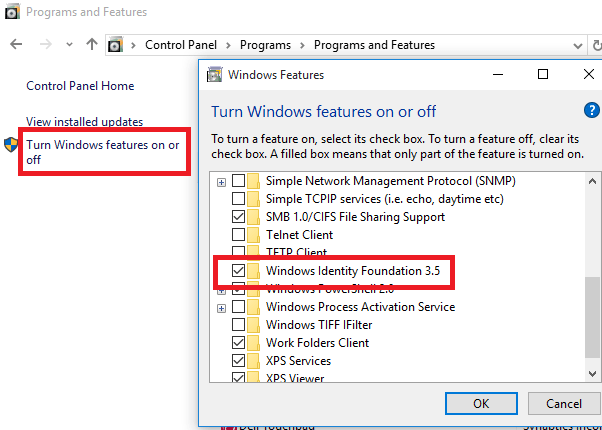Viewport: 602px width, 430px height.
Task: Expand the Simple Network Management Protocol node
Action: 221,181
